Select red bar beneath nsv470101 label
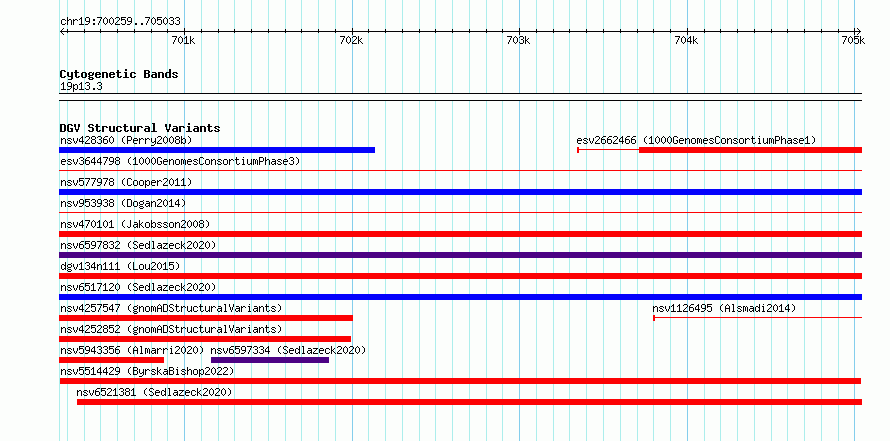 (x=460, y=234)
